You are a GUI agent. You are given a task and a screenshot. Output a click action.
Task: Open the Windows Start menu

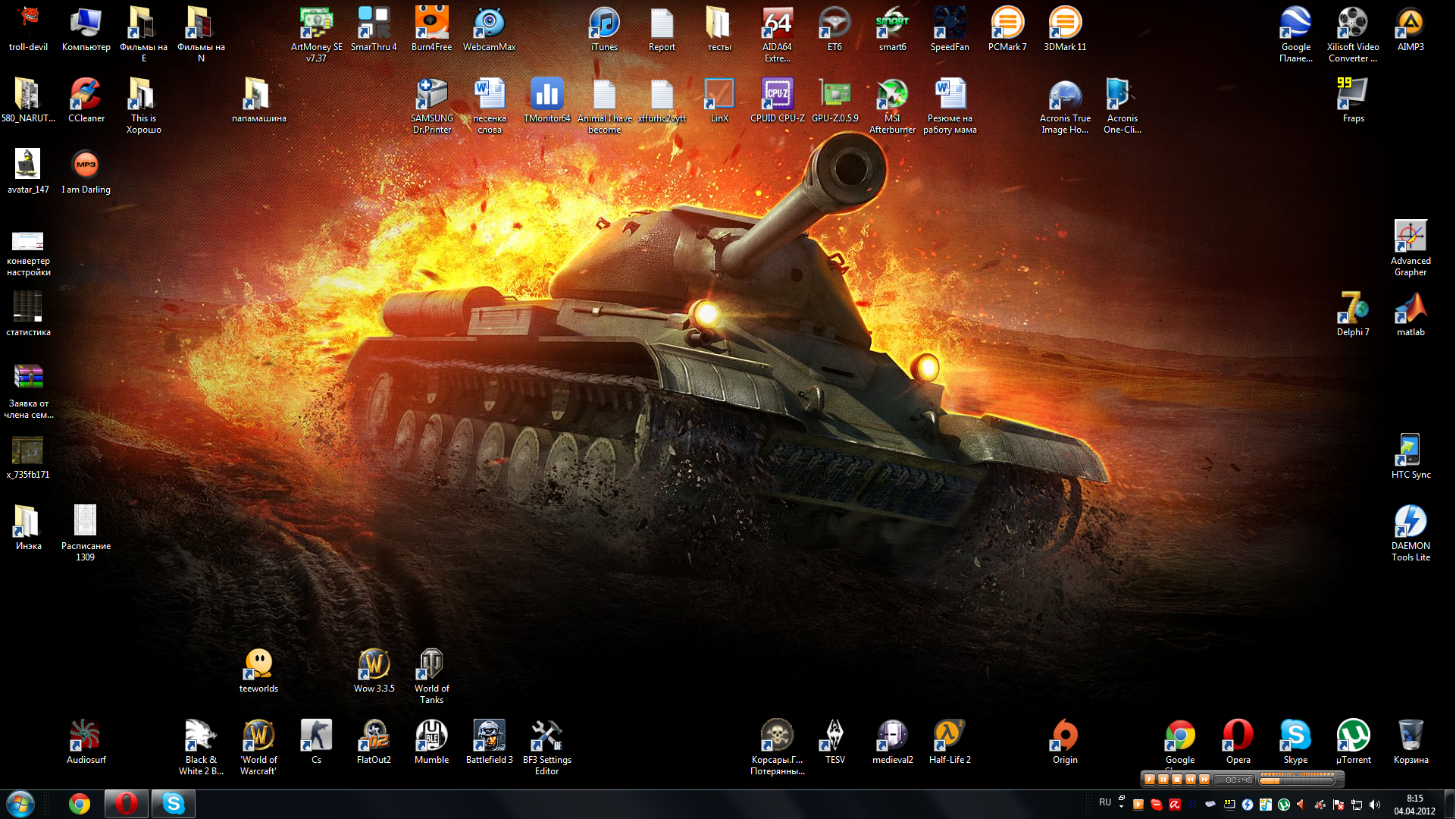tap(20, 804)
